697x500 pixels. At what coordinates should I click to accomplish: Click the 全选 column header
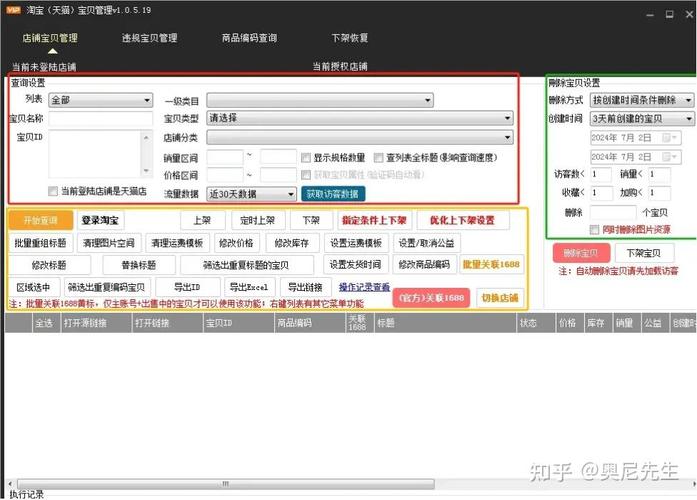pos(46,323)
